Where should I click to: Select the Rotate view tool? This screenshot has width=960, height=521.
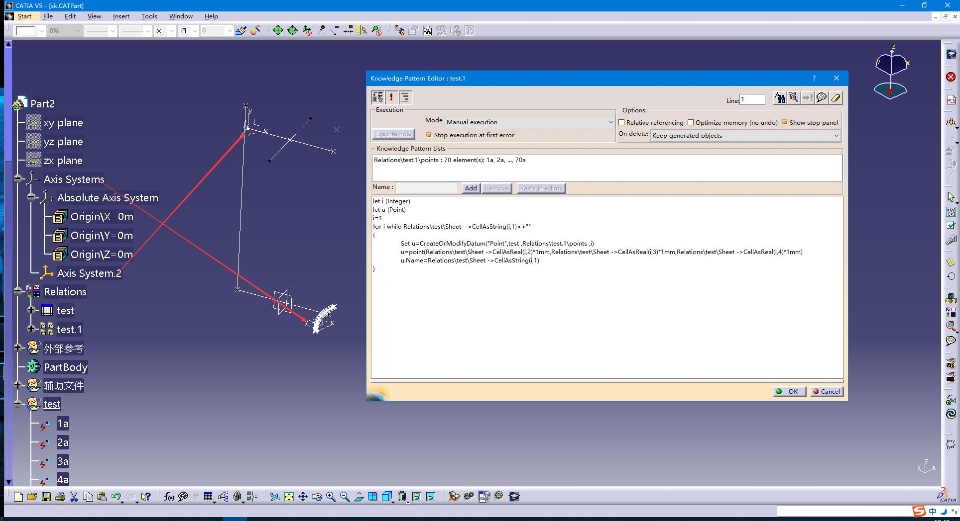point(317,497)
